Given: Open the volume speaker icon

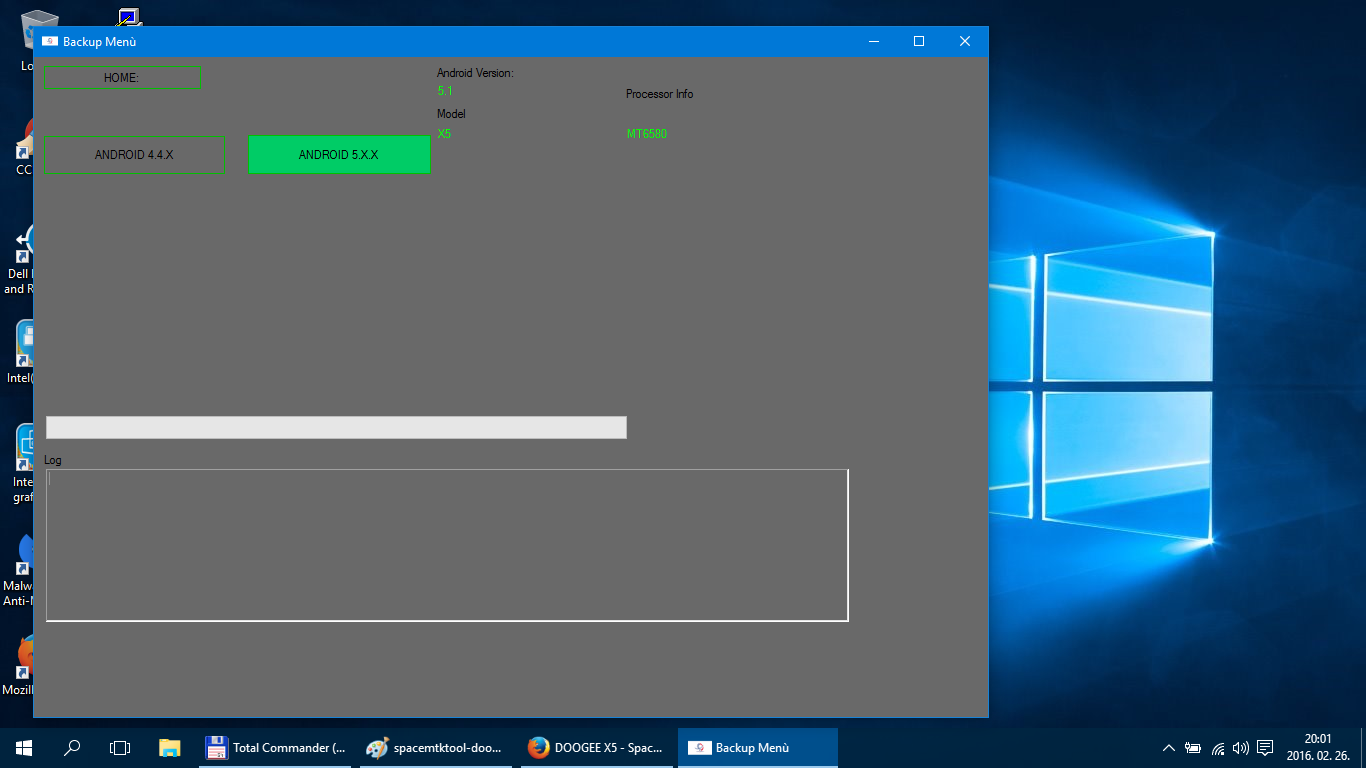Looking at the screenshot, I should pyautogui.click(x=1241, y=747).
